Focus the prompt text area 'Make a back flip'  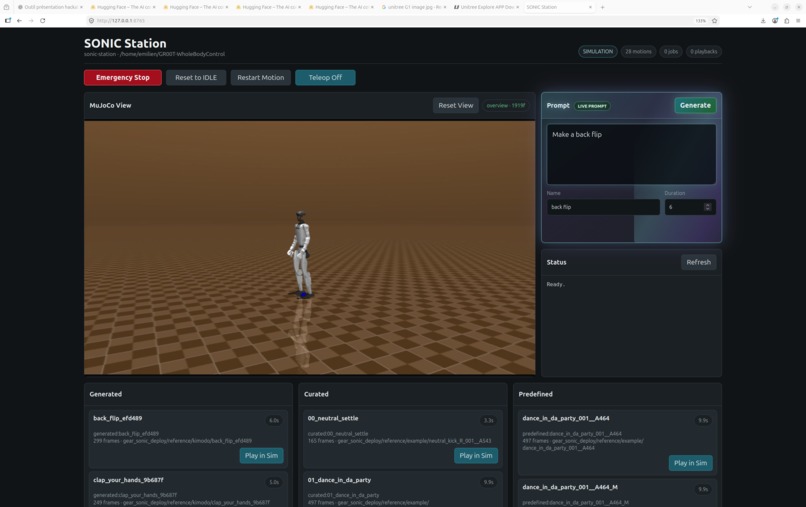tap(631, 154)
